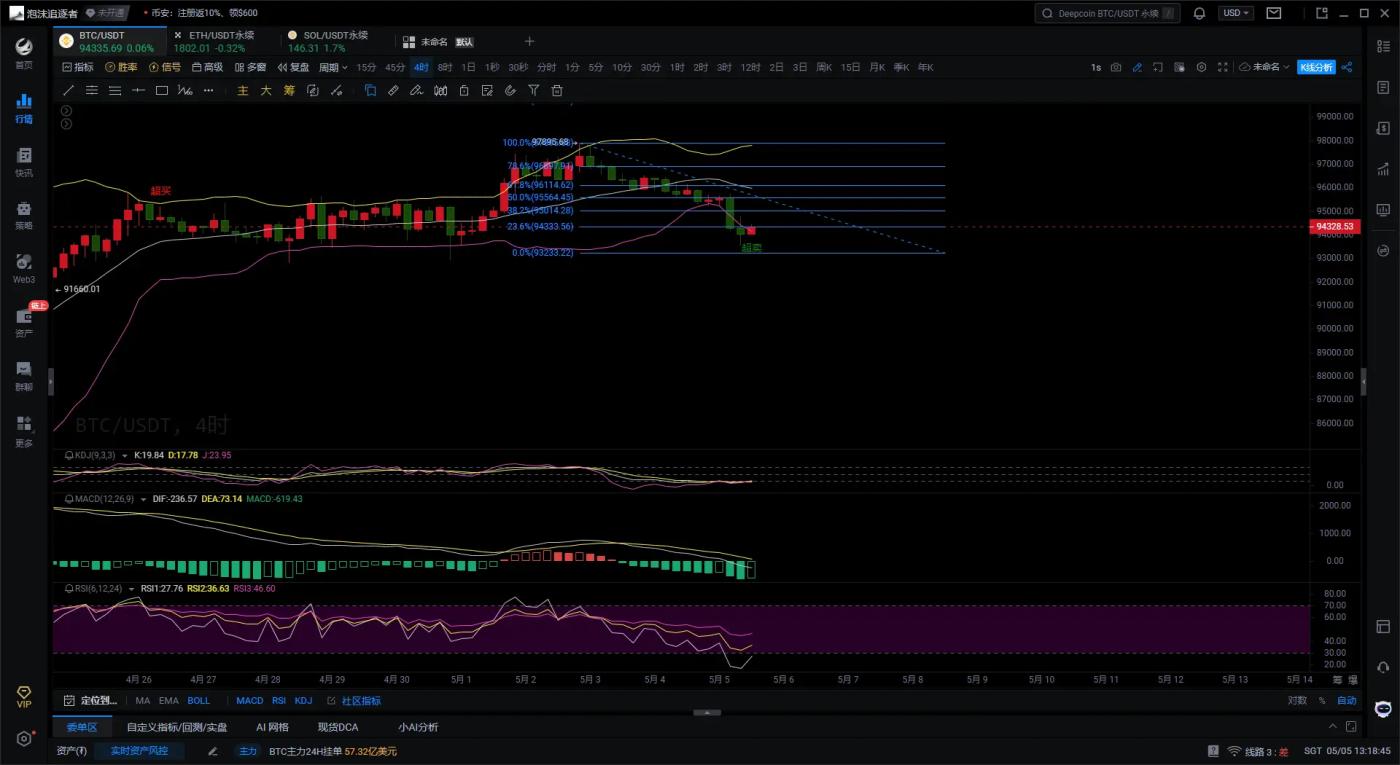Click the chart share icon

click(1346, 67)
